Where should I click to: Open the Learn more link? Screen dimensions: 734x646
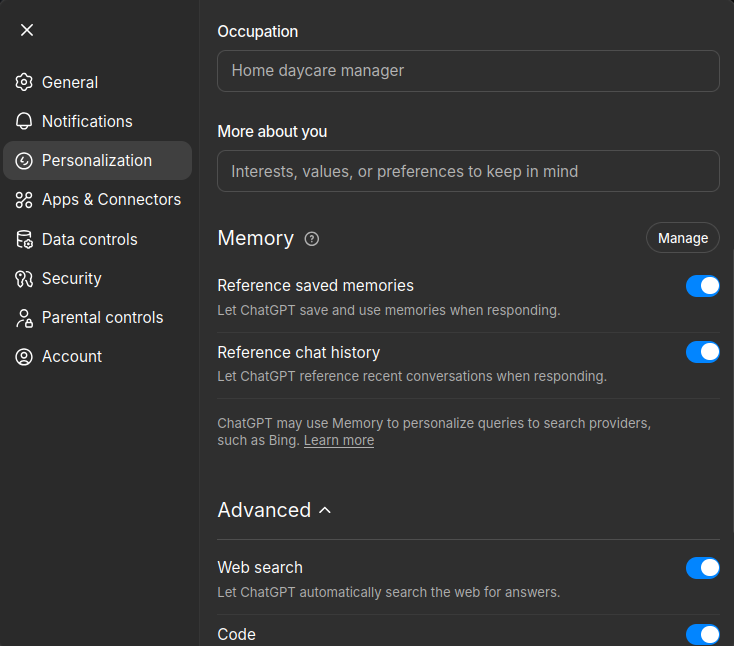tap(339, 441)
